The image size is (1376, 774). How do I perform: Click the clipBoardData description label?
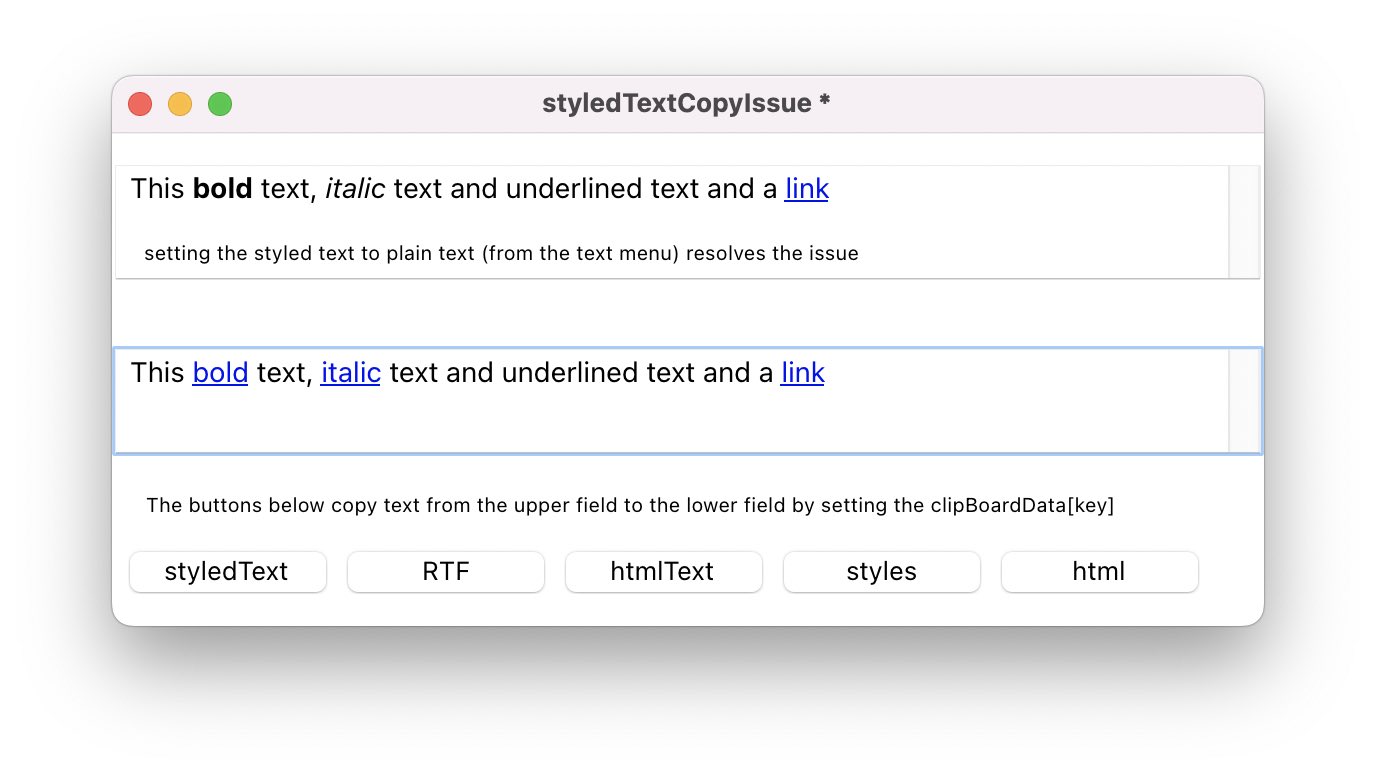629,506
